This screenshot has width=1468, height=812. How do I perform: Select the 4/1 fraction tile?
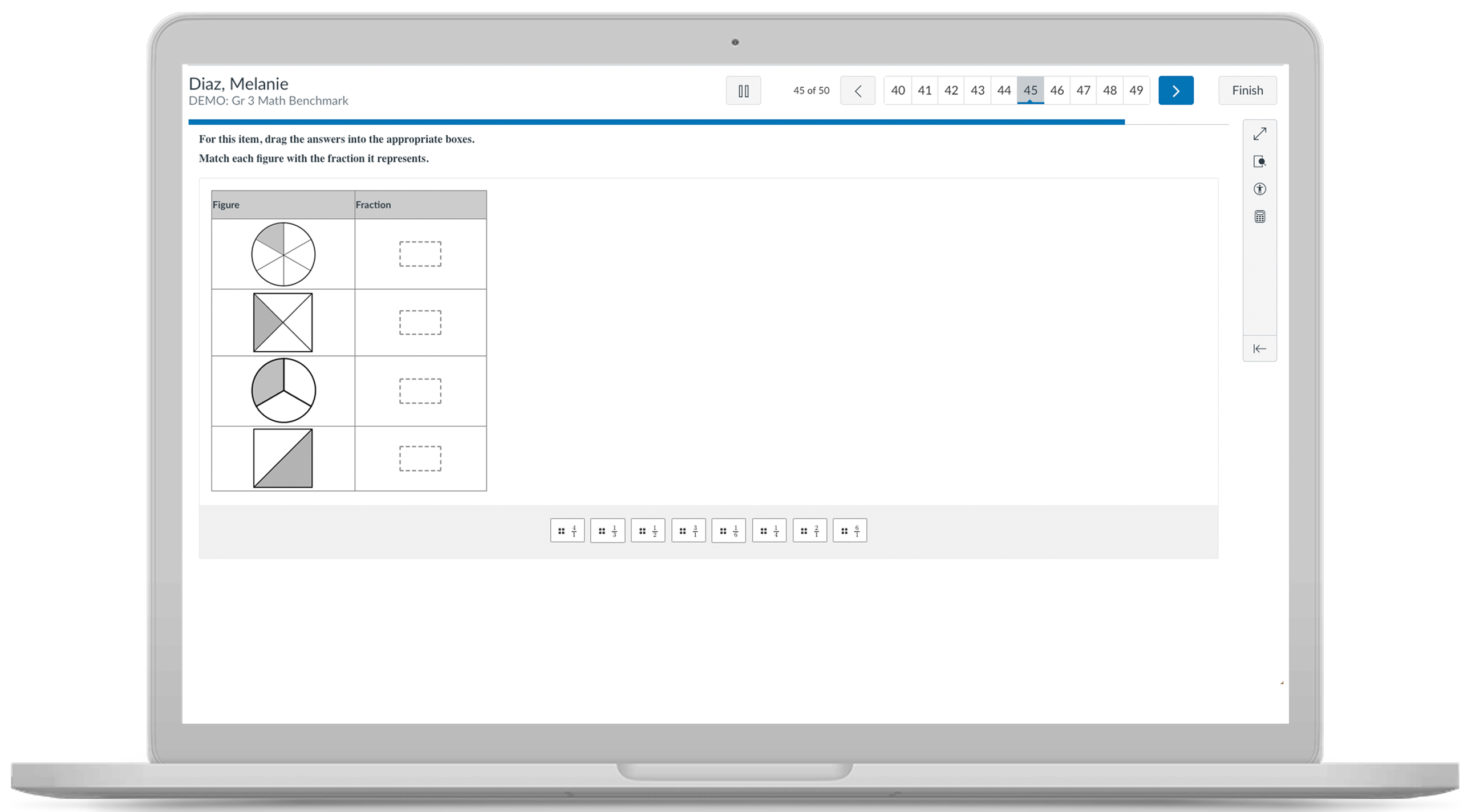pos(567,530)
